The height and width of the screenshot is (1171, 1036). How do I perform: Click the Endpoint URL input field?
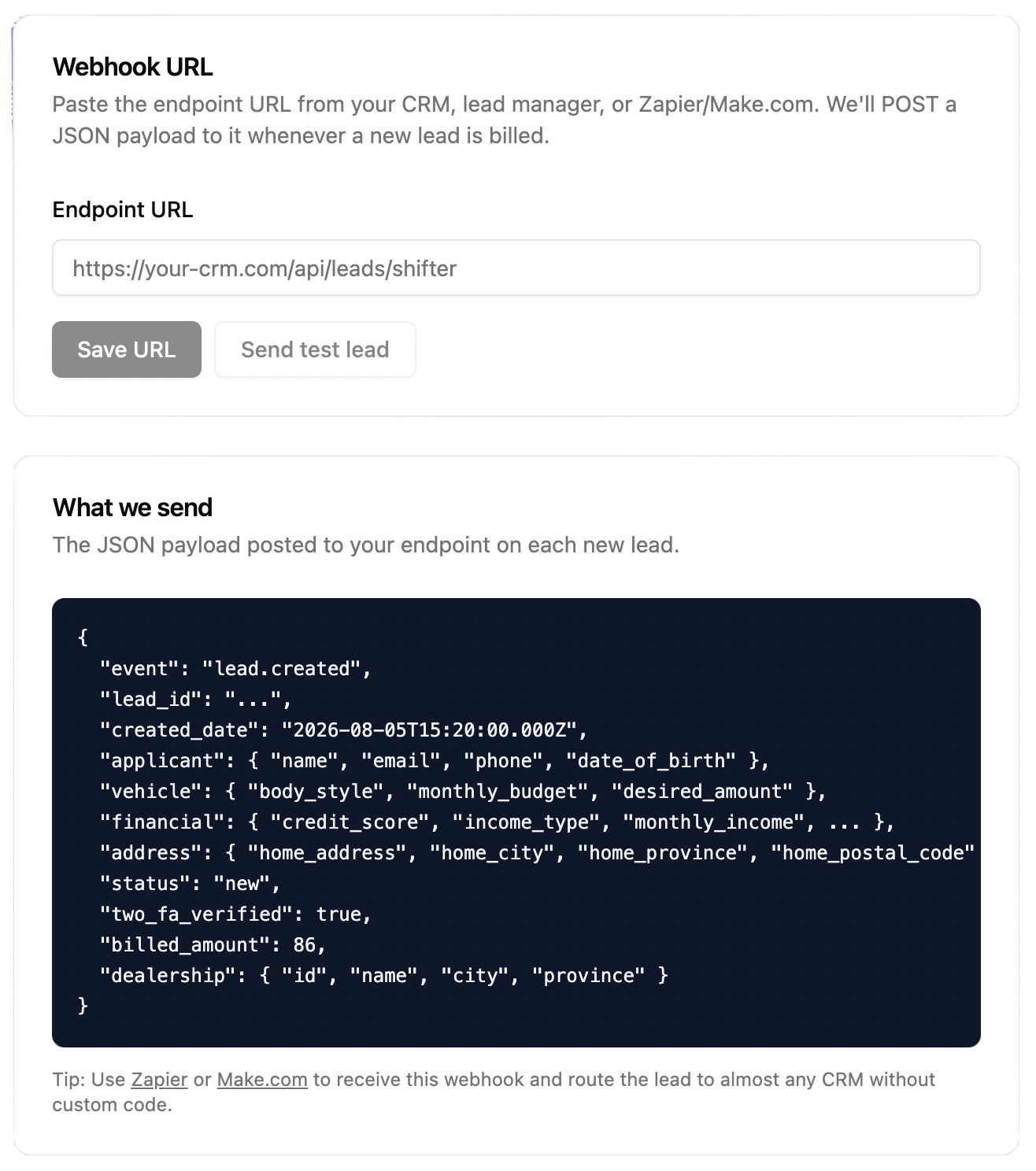tap(516, 268)
